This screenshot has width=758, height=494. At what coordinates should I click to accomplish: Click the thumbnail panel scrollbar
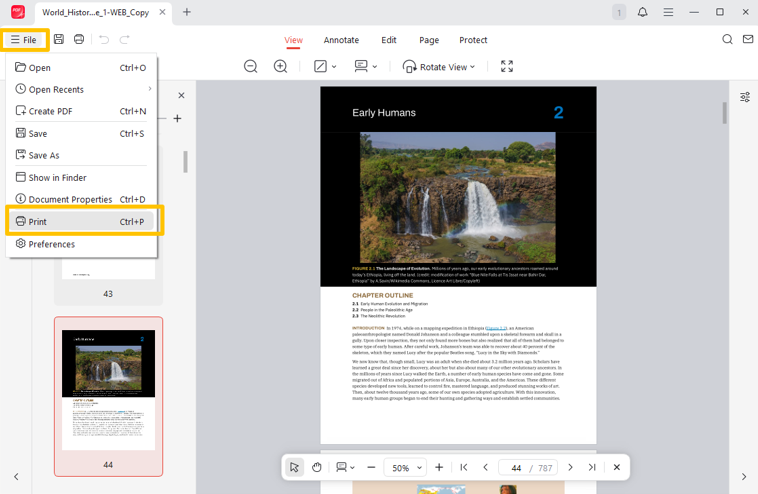185,162
